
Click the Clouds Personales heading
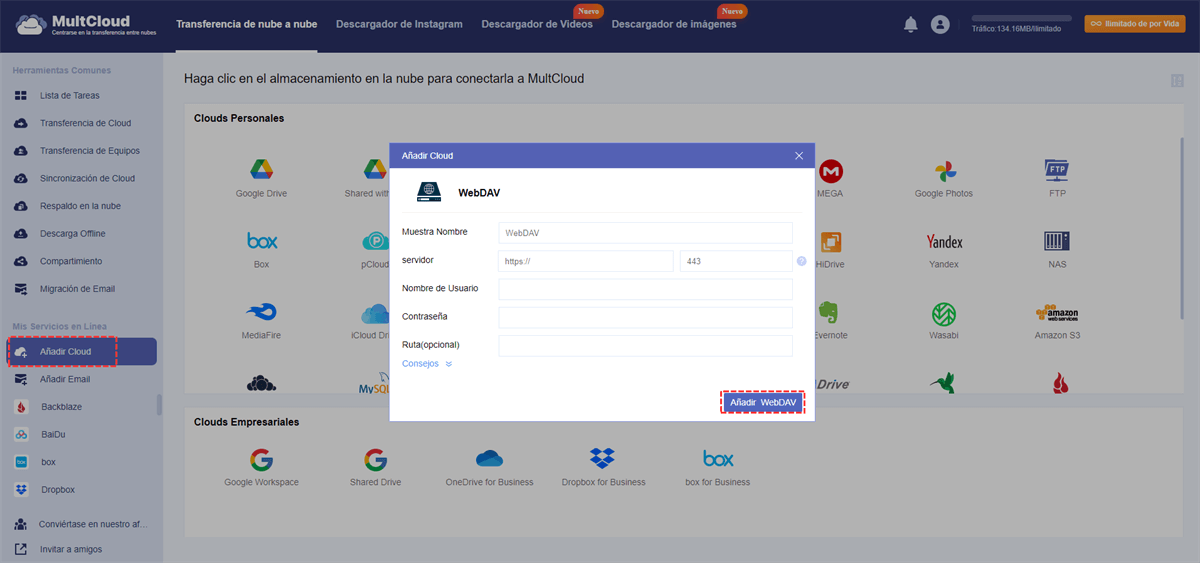[x=239, y=118]
